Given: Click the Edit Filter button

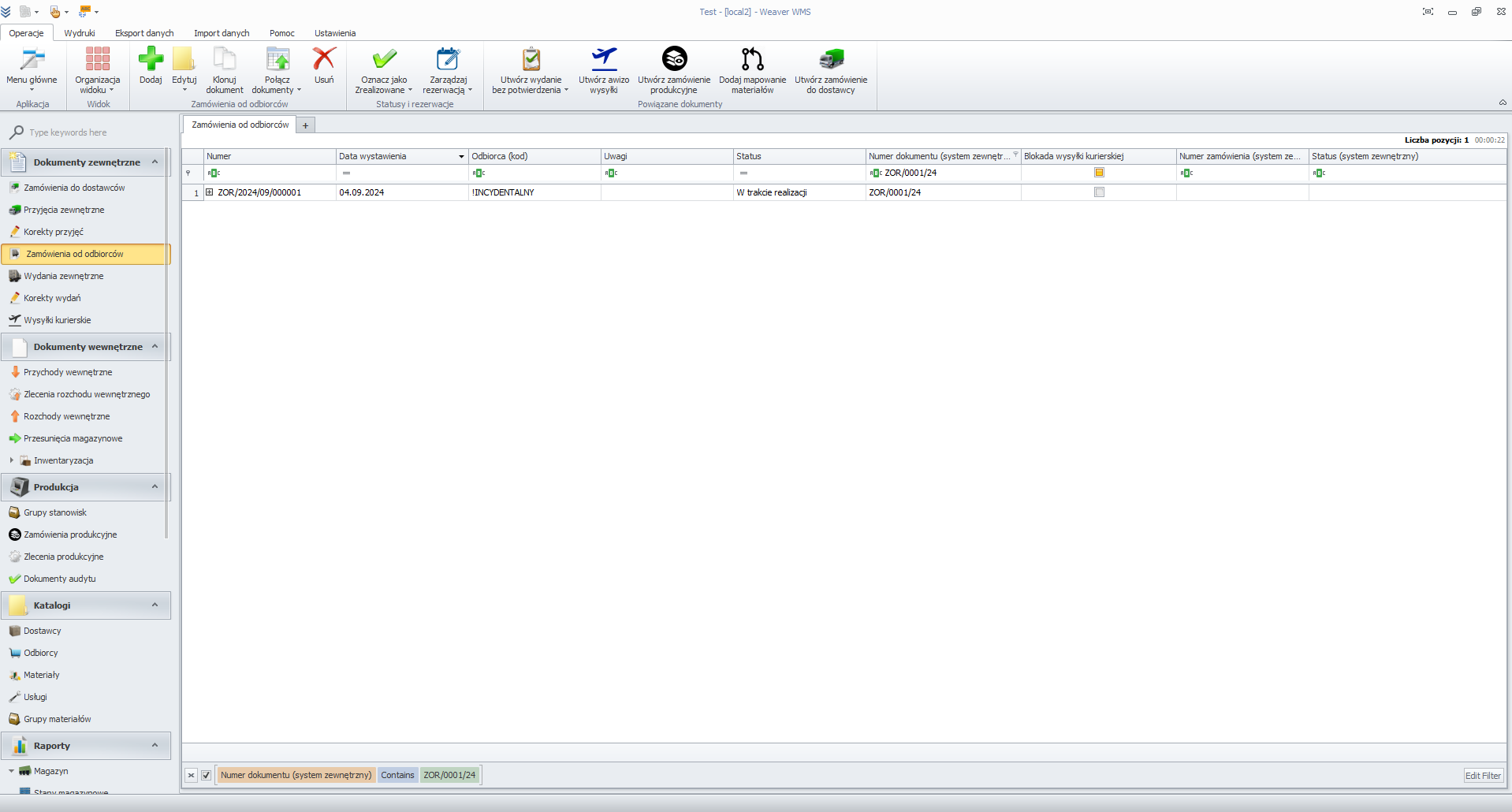Looking at the screenshot, I should pyautogui.click(x=1483, y=776).
